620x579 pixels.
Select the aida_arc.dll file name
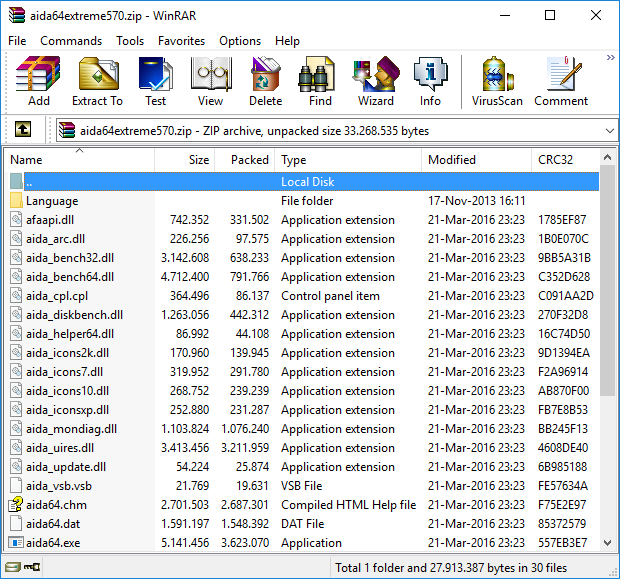pyautogui.click(x=55, y=239)
